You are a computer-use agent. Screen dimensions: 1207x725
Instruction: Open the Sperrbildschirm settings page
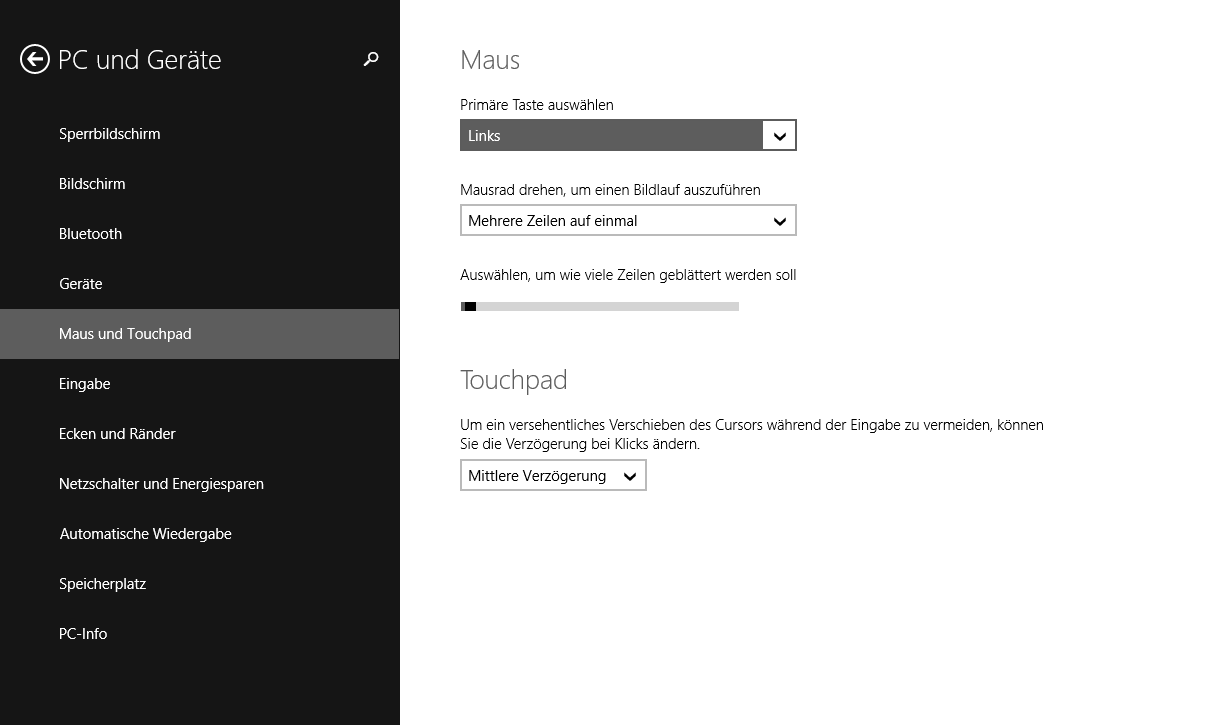109,134
